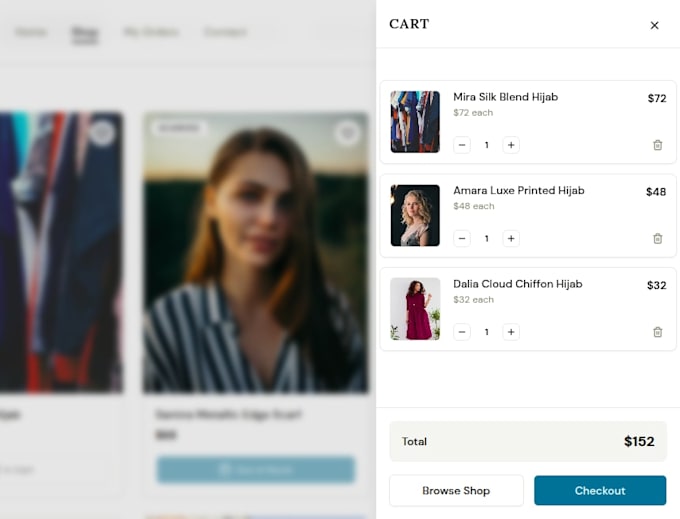The width and height of the screenshot is (680, 519).
Task: Remove Amara Luxe Printed Hijab via its trash icon
Action: click(657, 238)
